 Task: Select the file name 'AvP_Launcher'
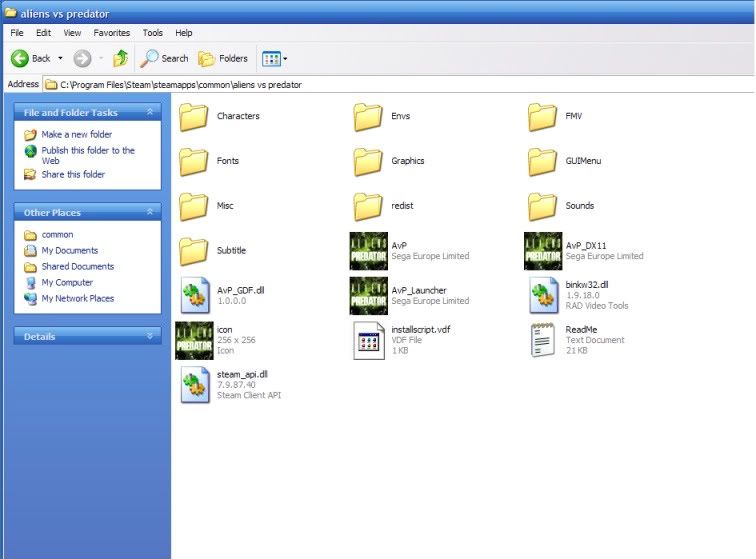419,290
